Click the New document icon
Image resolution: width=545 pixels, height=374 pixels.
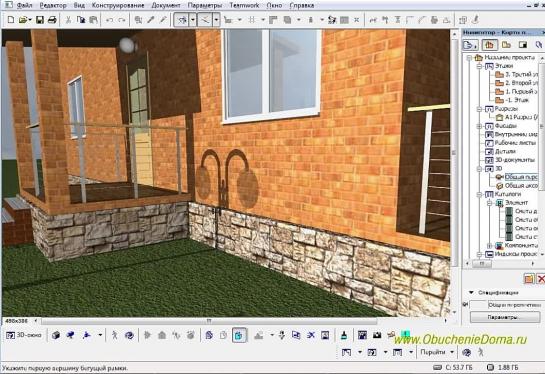tap(11, 20)
